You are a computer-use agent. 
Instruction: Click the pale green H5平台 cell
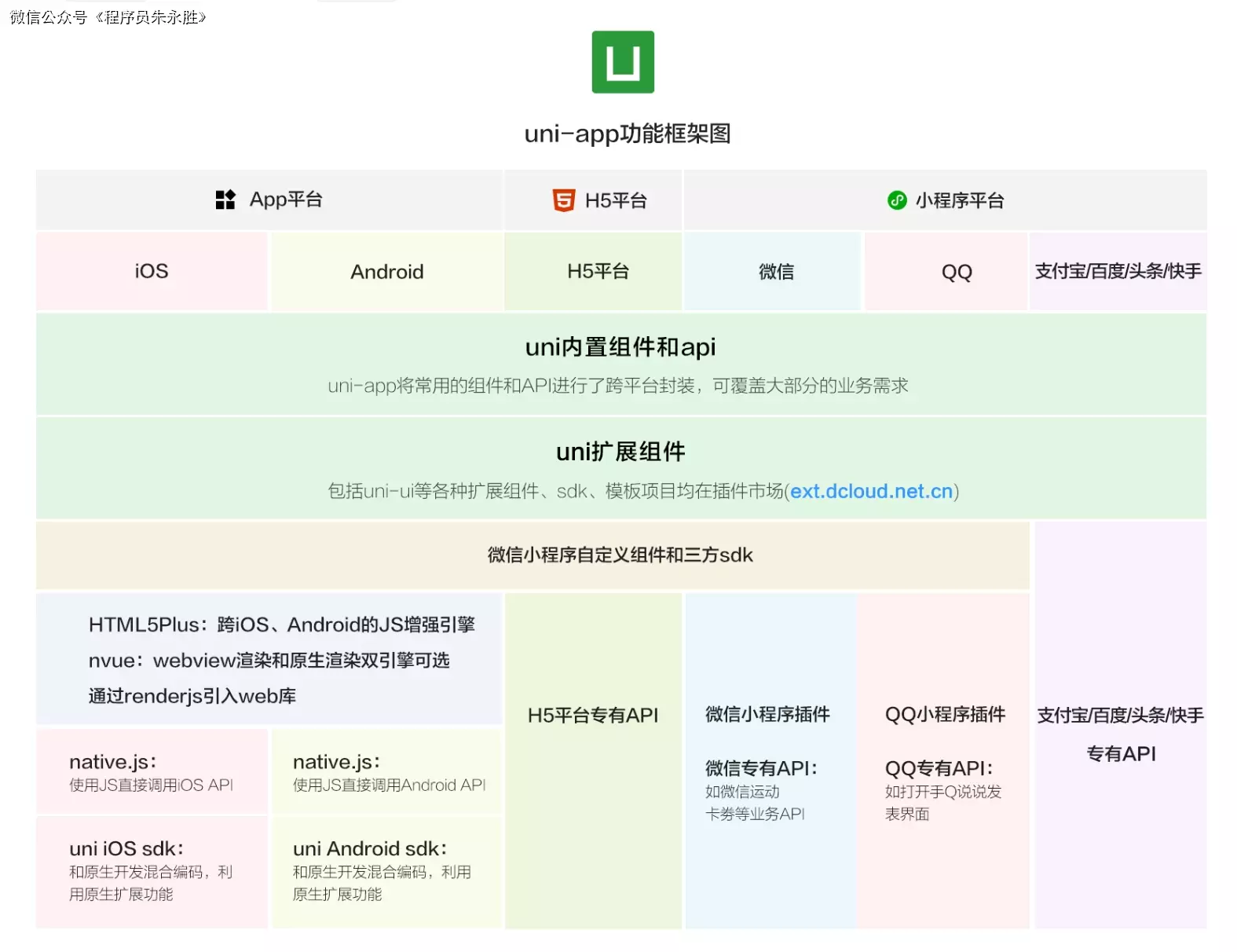click(x=598, y=272)
